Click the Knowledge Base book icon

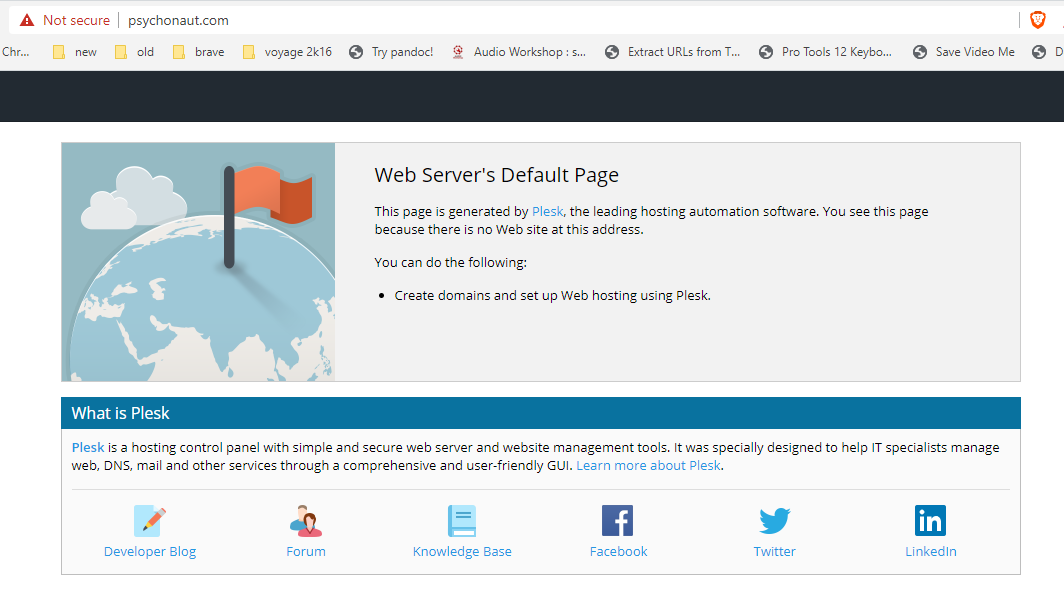coord(462,521)
